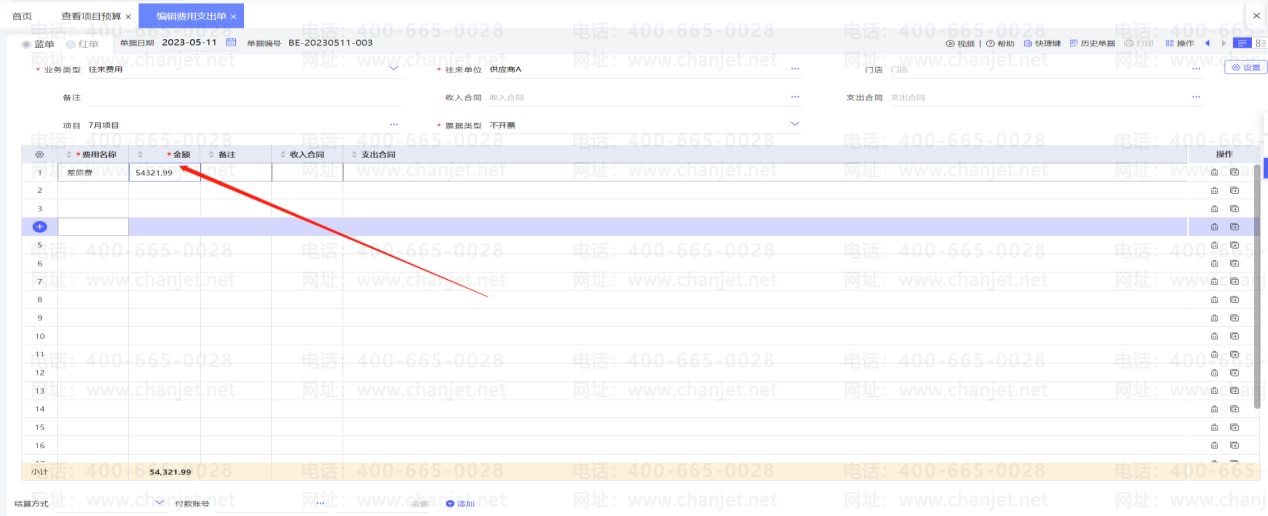Go to next document with right arrow
The width and height of the screenshot is (1268, 516).
(x=1224, y=43)
